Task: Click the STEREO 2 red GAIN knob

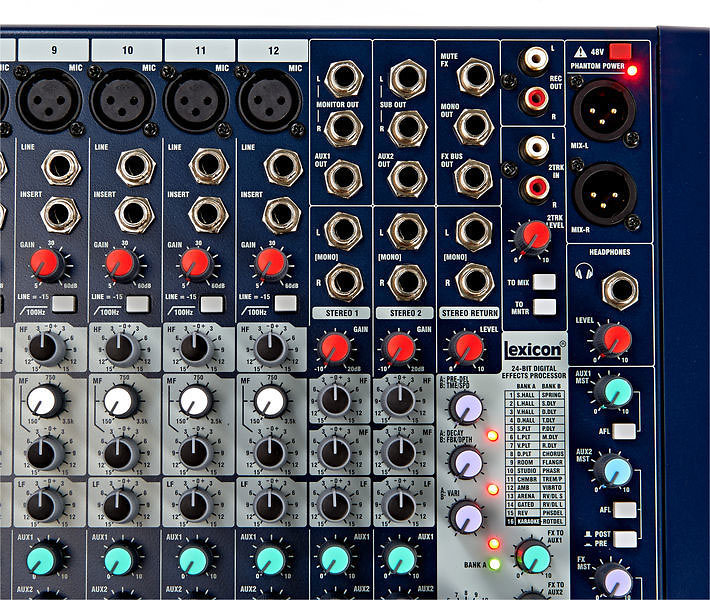Action: pos(399,349)
